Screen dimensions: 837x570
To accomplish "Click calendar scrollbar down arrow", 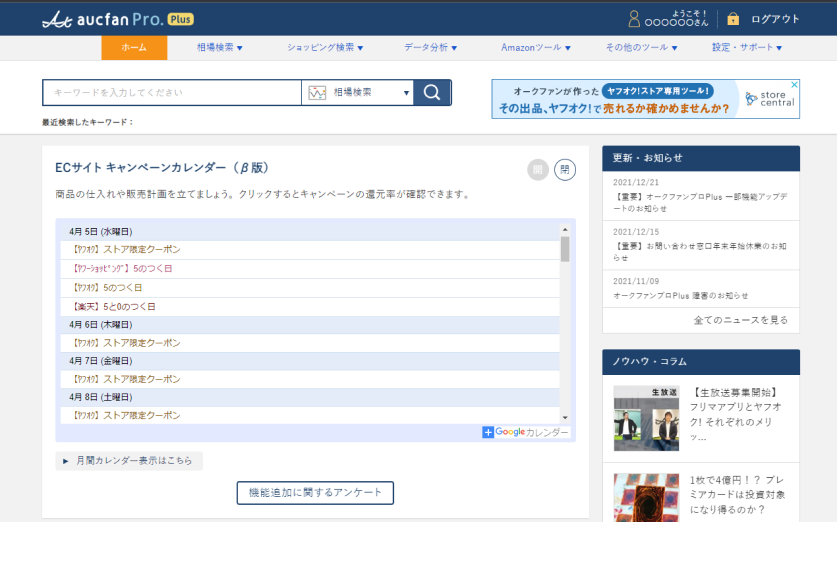I will click(x=565, y=417).
